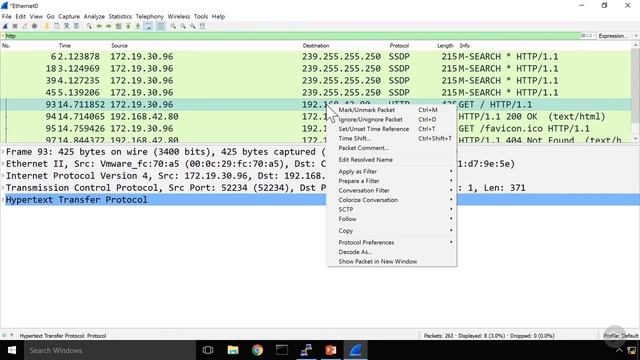The image size is (640, 360).
Task: Select packet 94 HTTP/1.1 200 OK row
Action: coord(316,116)
